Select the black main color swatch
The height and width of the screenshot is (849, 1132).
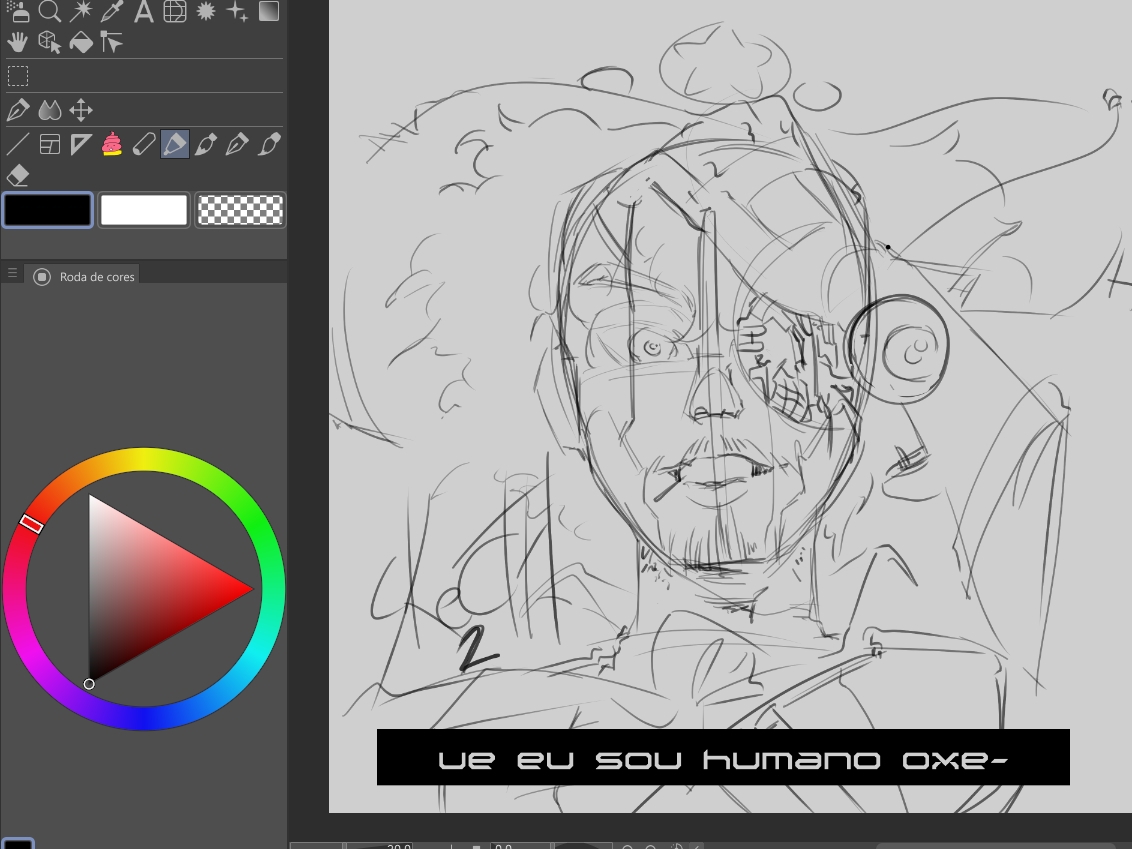click(48, 210)
